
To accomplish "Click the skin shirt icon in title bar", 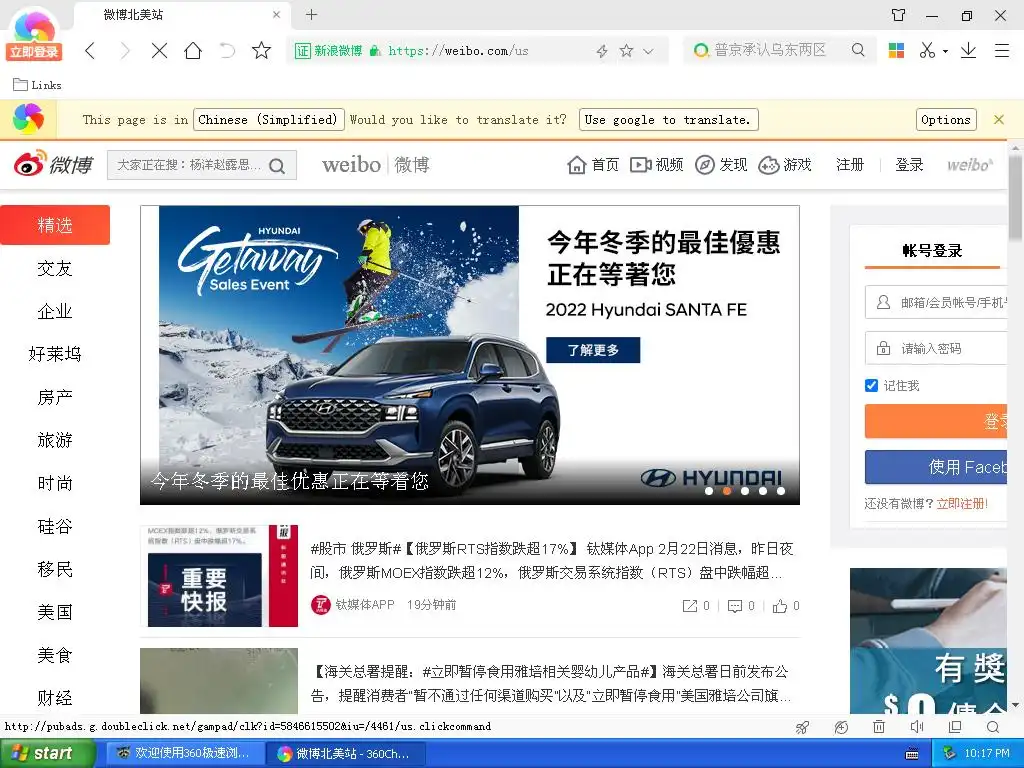I will (x=899, y=15).
